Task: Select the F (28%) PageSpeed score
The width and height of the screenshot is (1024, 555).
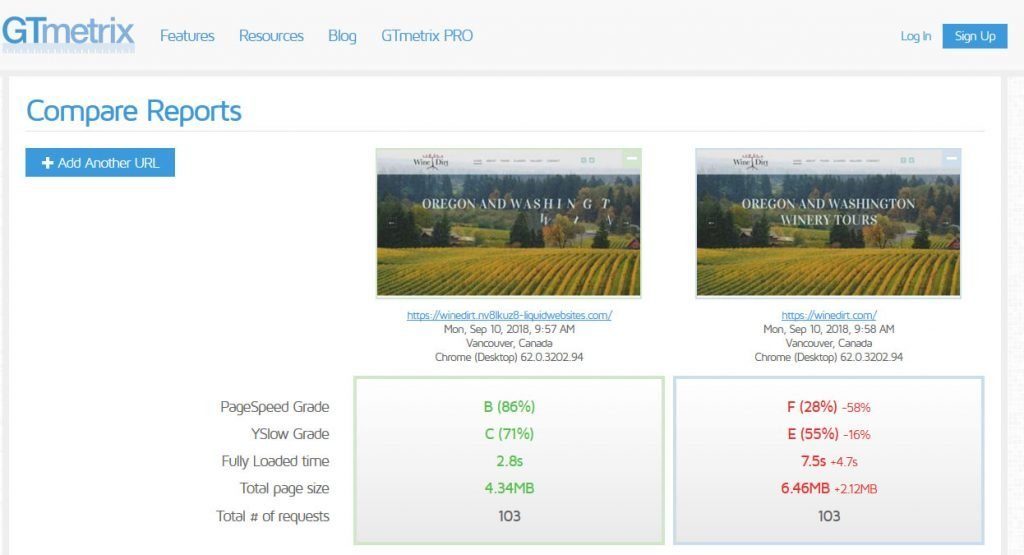Action: (812, 407)
